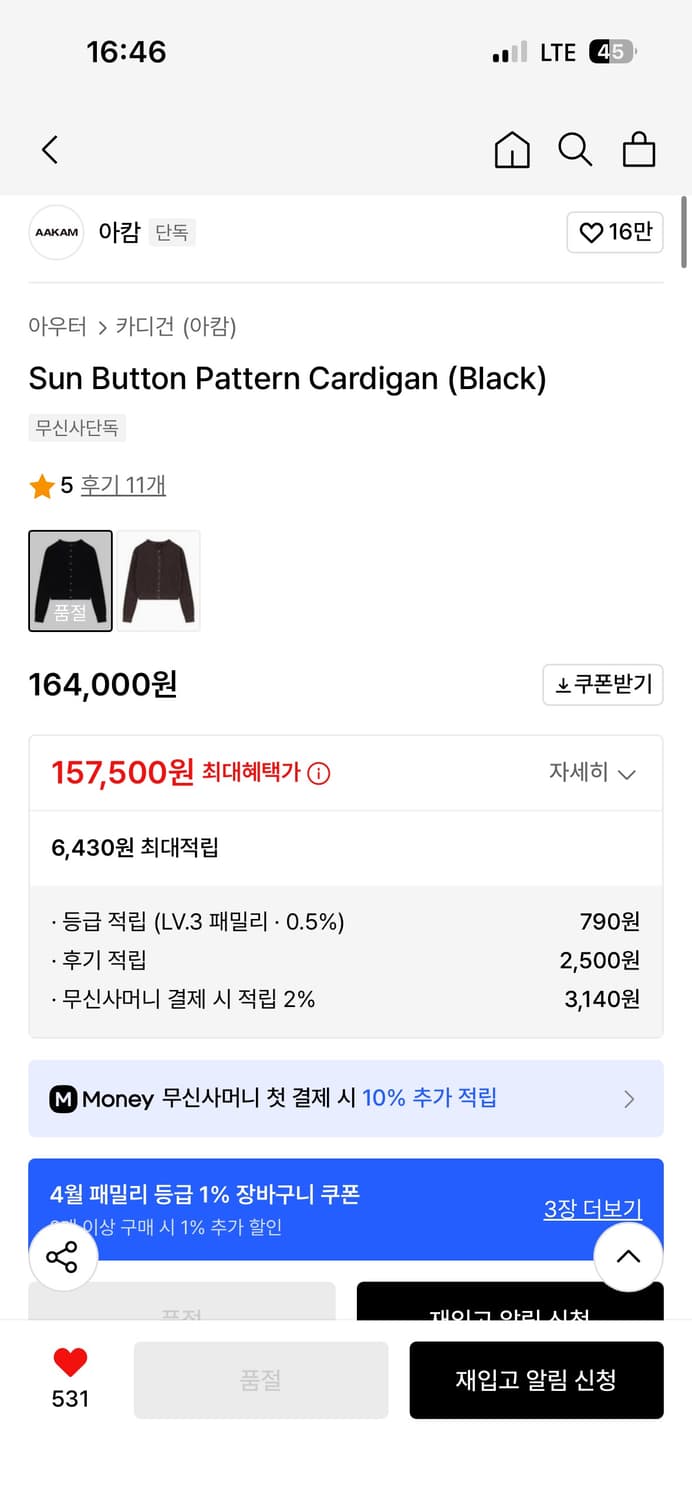Tap the share icon on the left
692x1500 pixels.
(x=63, y=1257)
